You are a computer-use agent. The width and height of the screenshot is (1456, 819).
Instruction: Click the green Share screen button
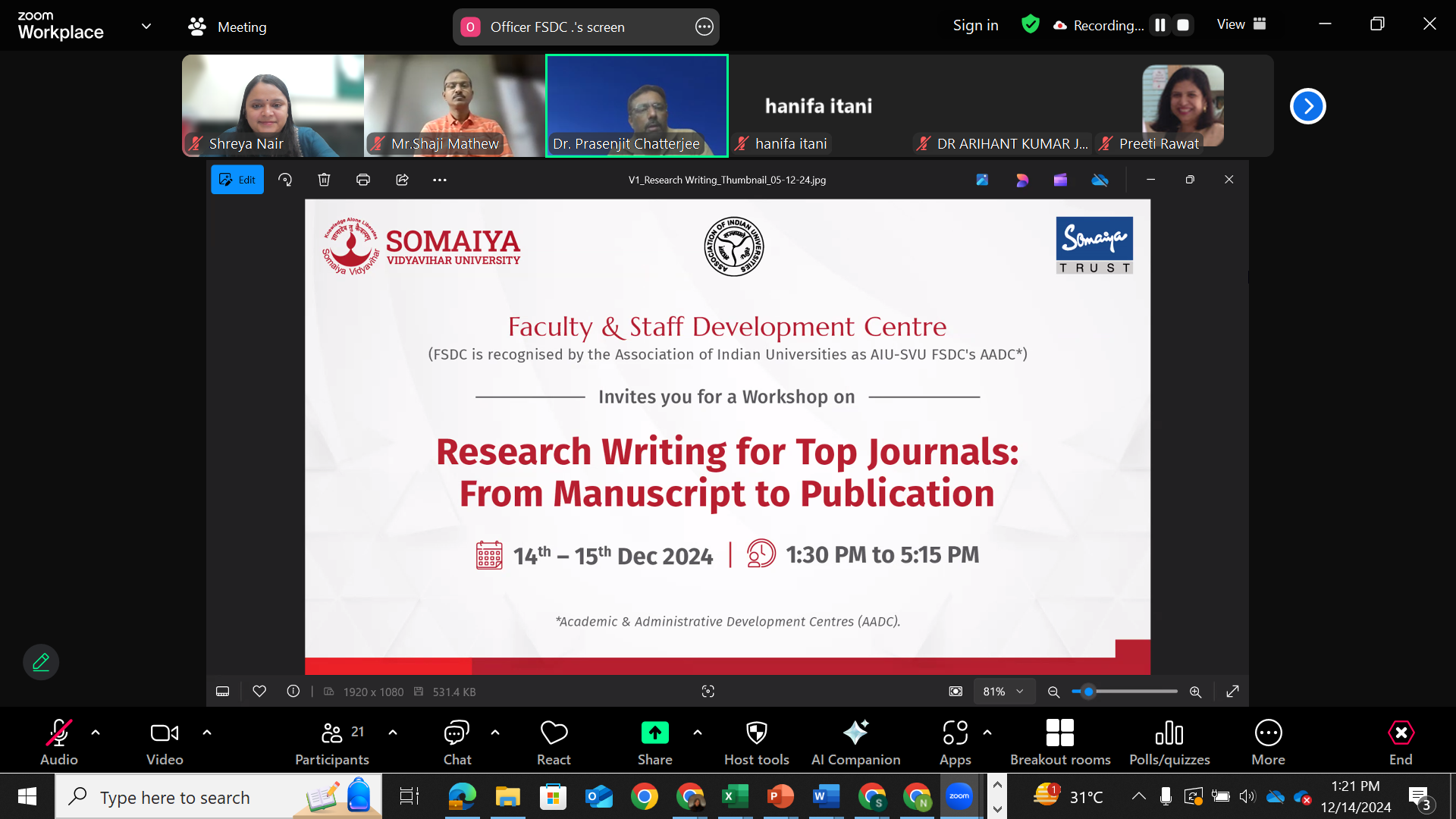pyautogui.click(x=655, y=742)
